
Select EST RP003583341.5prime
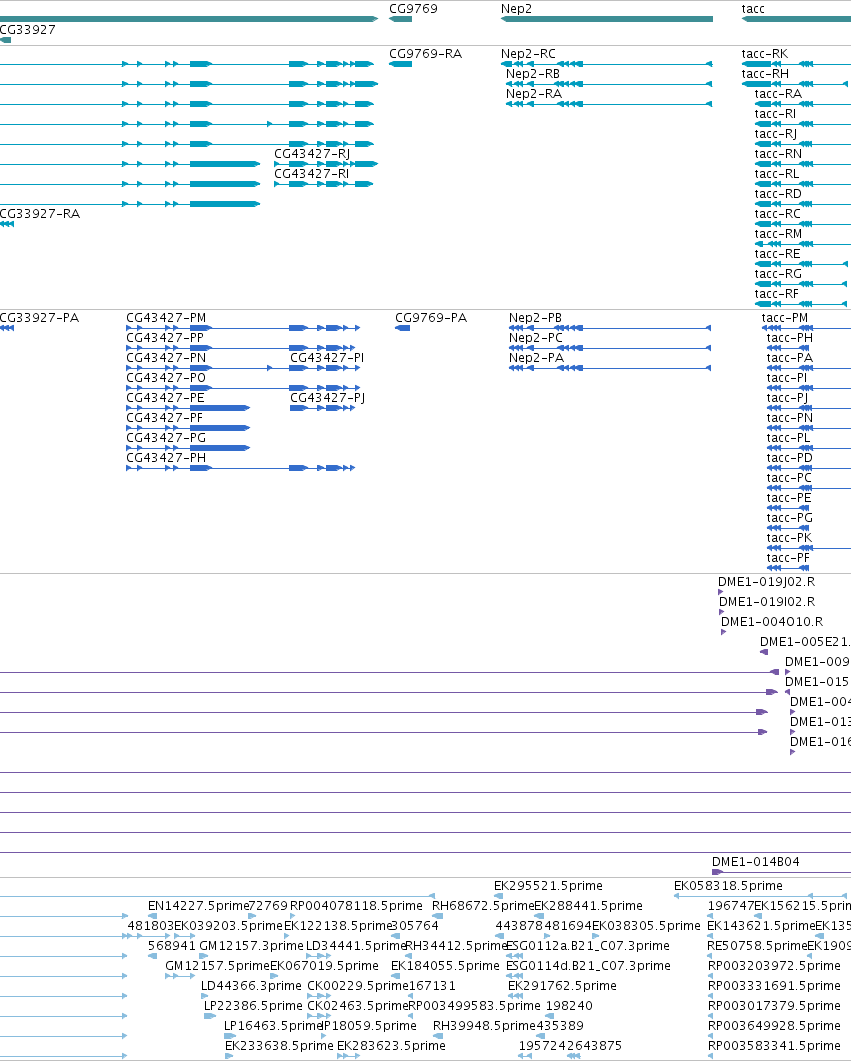click(x=774, y=1045)
